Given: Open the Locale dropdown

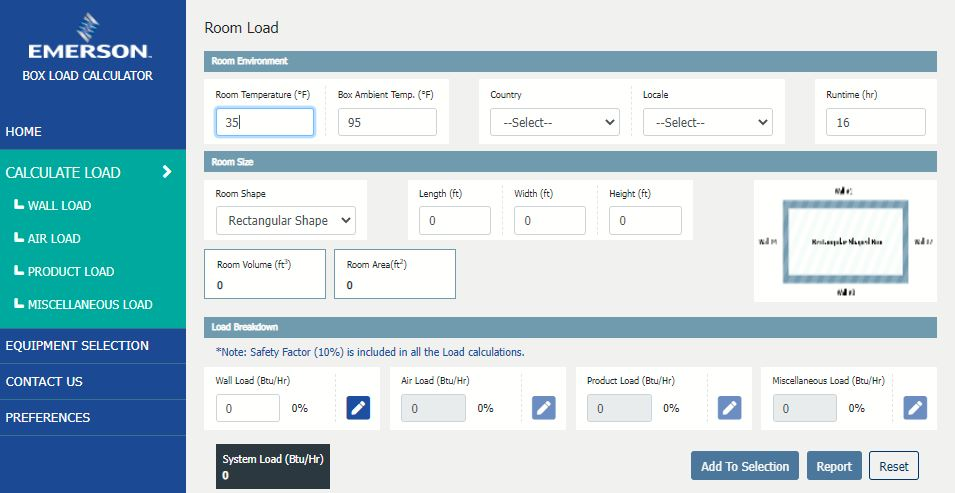Looking at the screenshot, I should point(707,122).
